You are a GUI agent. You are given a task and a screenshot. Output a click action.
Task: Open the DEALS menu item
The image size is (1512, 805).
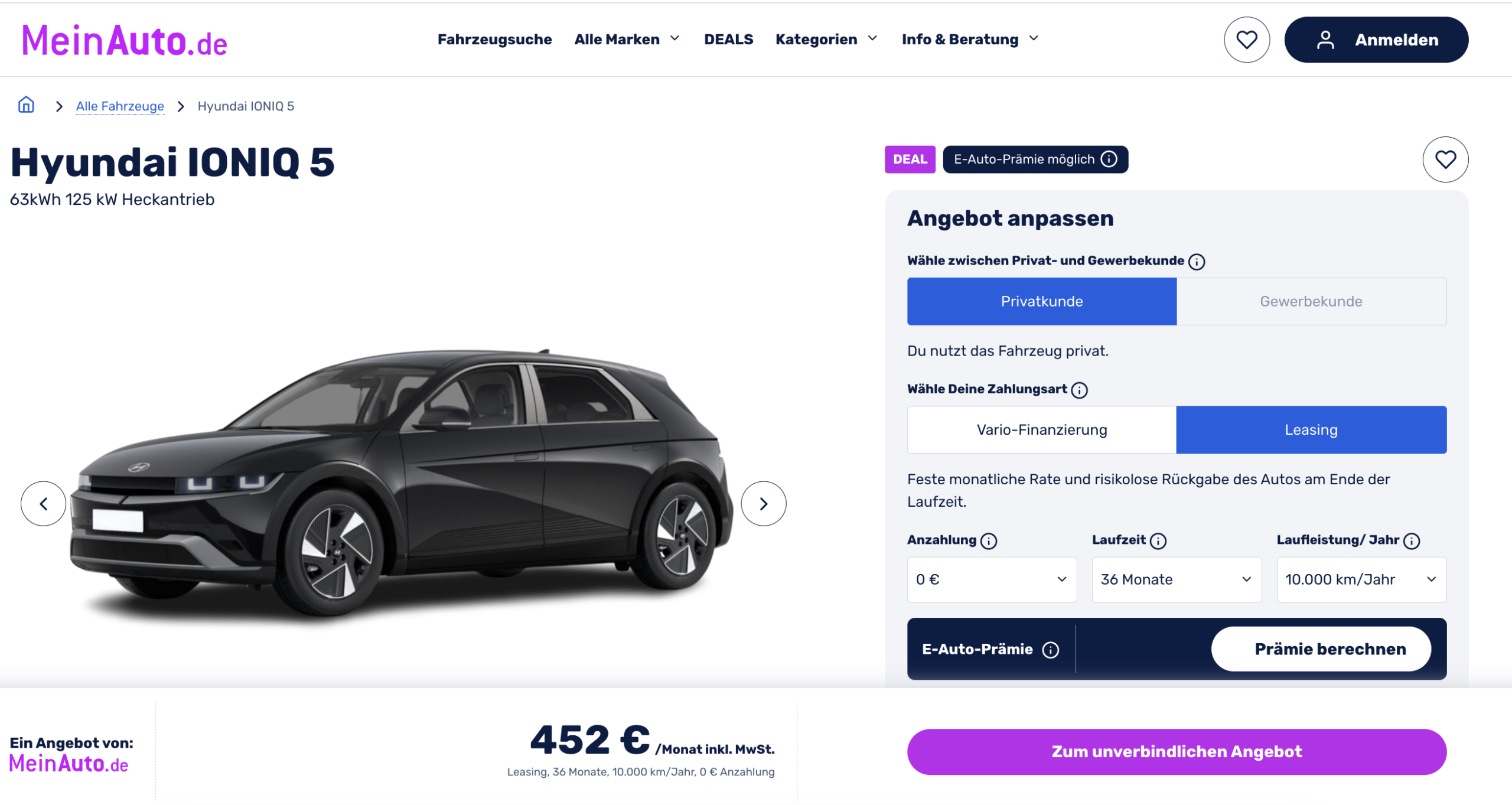728,40
